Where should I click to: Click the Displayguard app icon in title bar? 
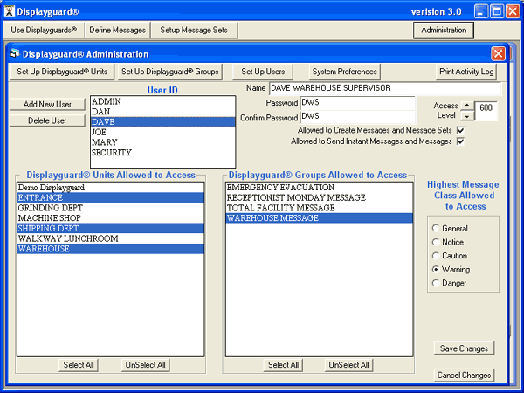pos(9,11)
